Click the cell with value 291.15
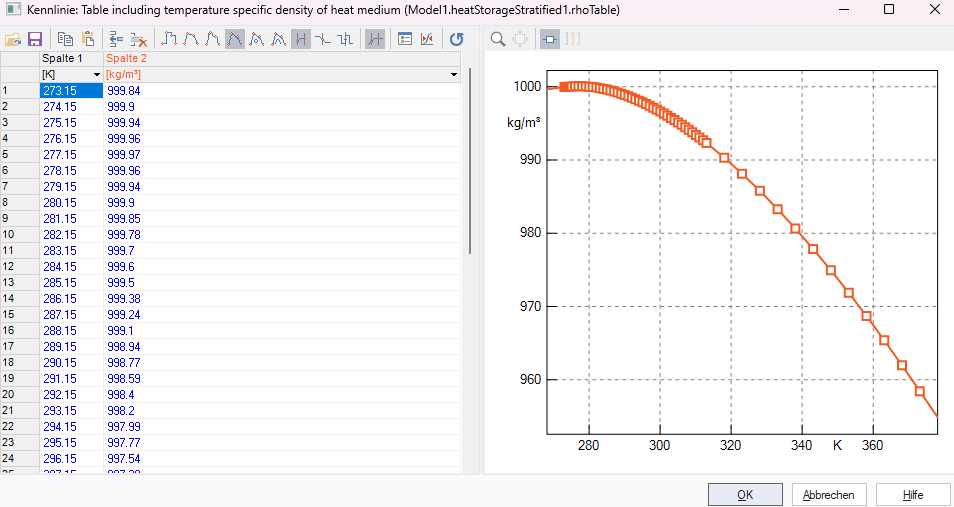 coord(71,379)
